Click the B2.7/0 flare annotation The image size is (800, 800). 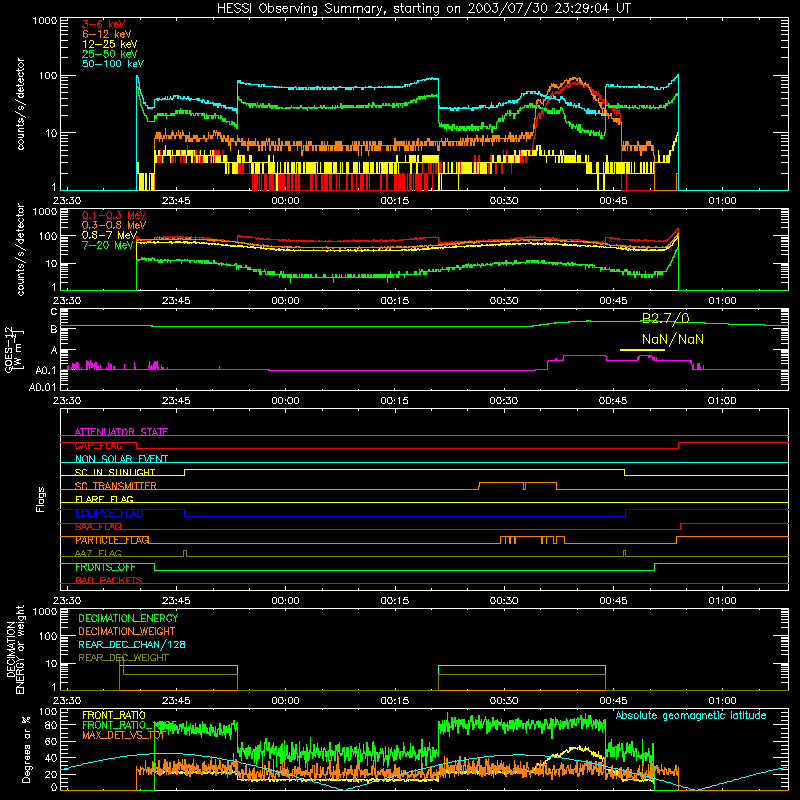(x=665, y=319)
